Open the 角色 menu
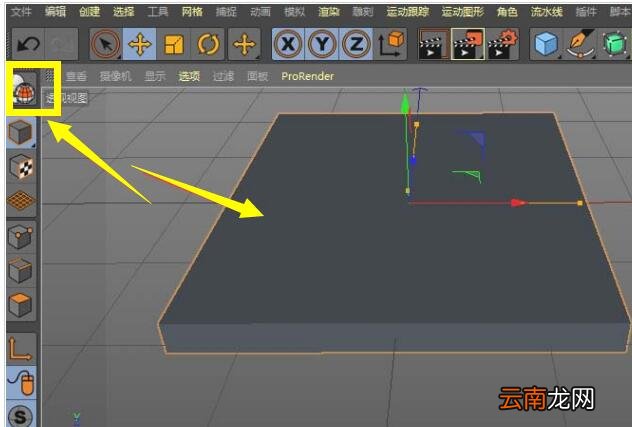 pos(507,12)
